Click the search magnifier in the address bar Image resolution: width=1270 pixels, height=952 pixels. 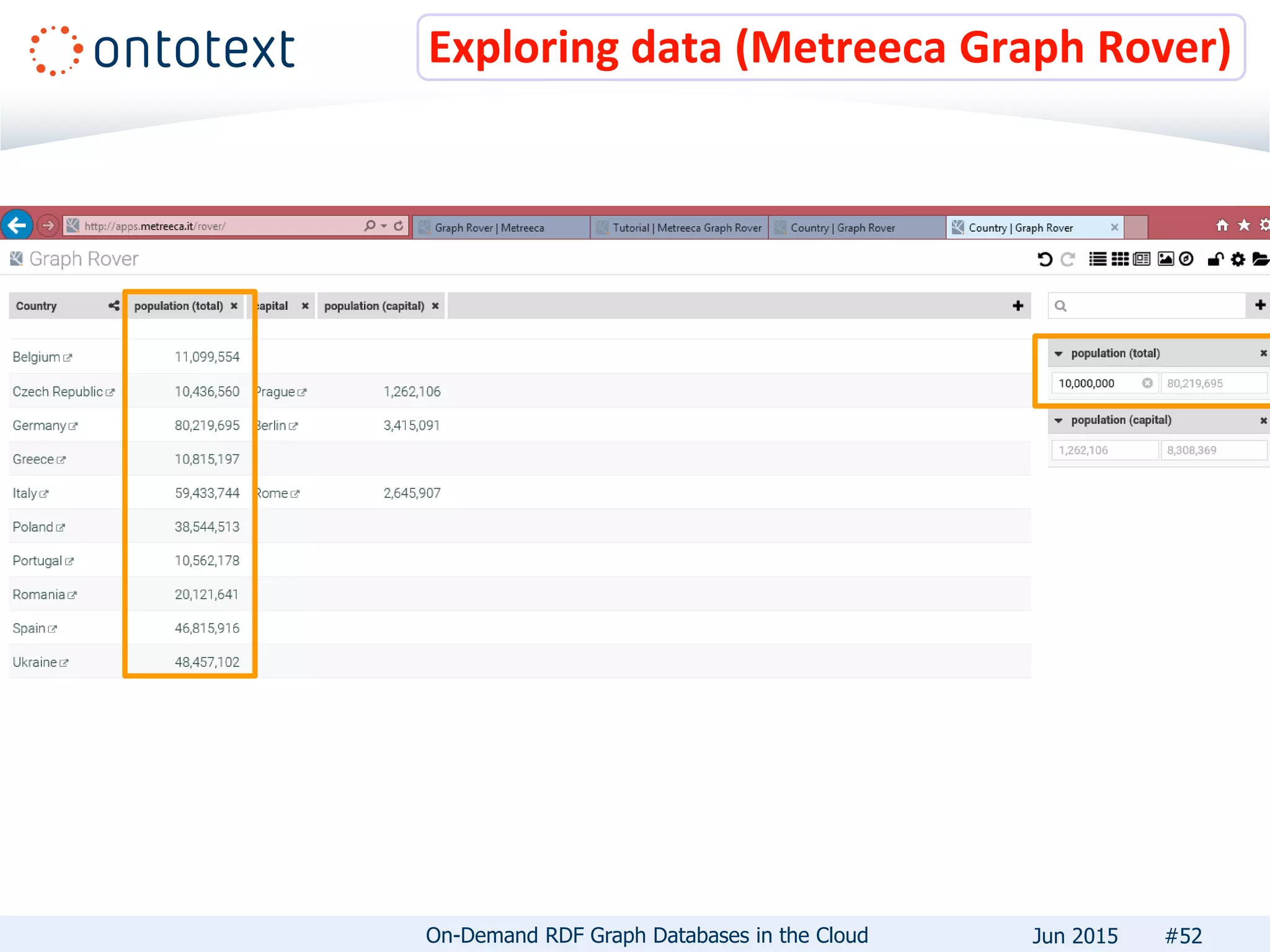point(370,226)
